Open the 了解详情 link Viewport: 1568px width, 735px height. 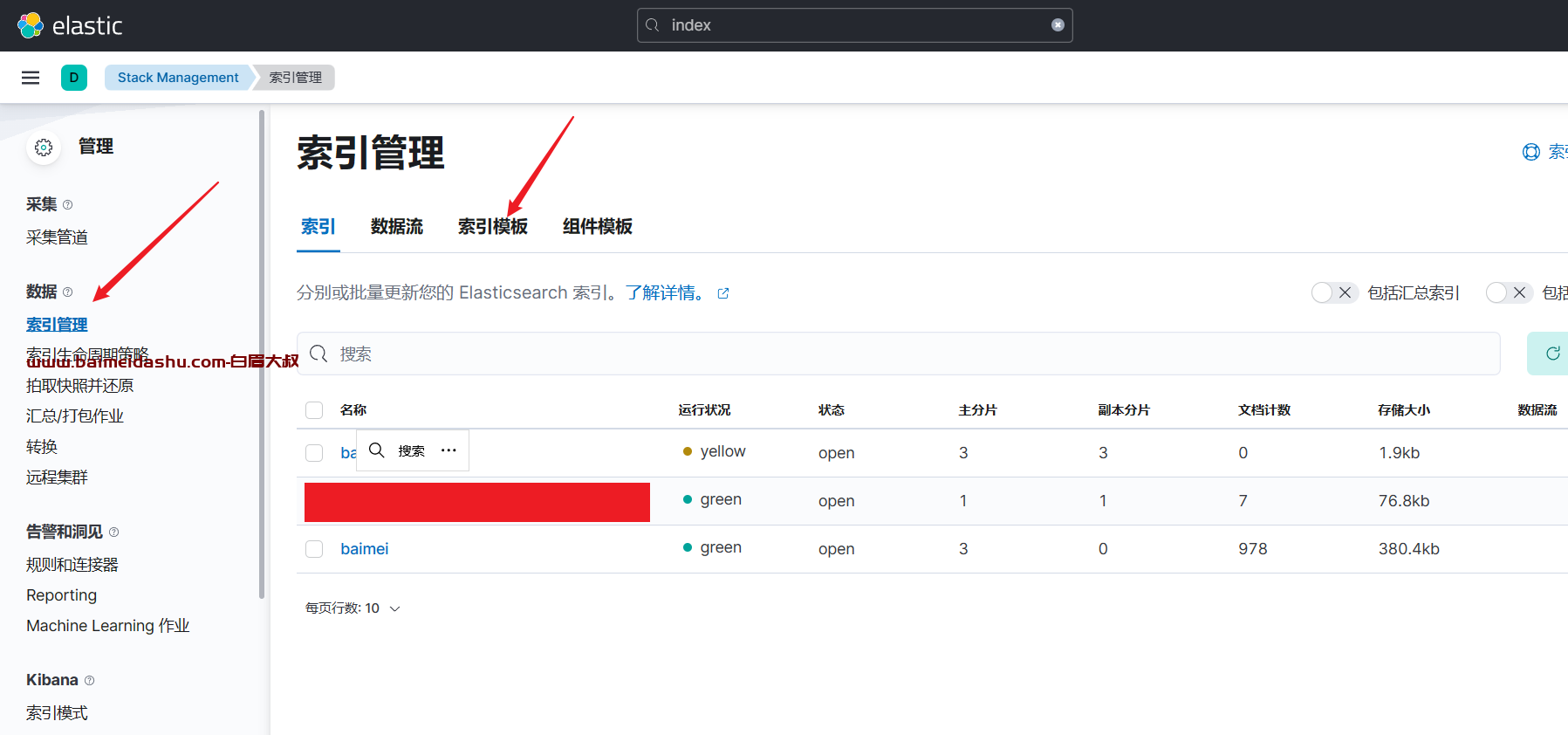tap(665, 293)
